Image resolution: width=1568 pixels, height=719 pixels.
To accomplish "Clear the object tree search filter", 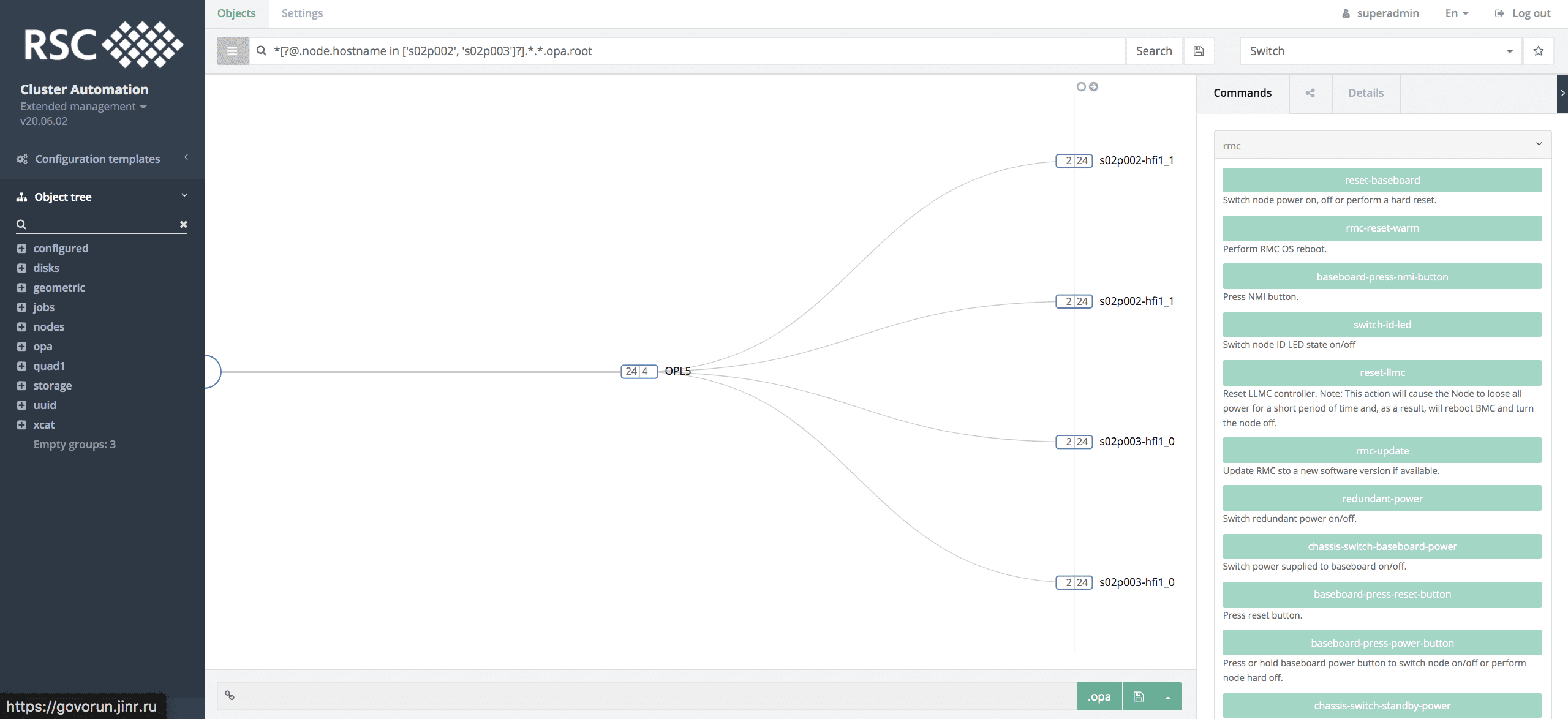I will point(183,224).
